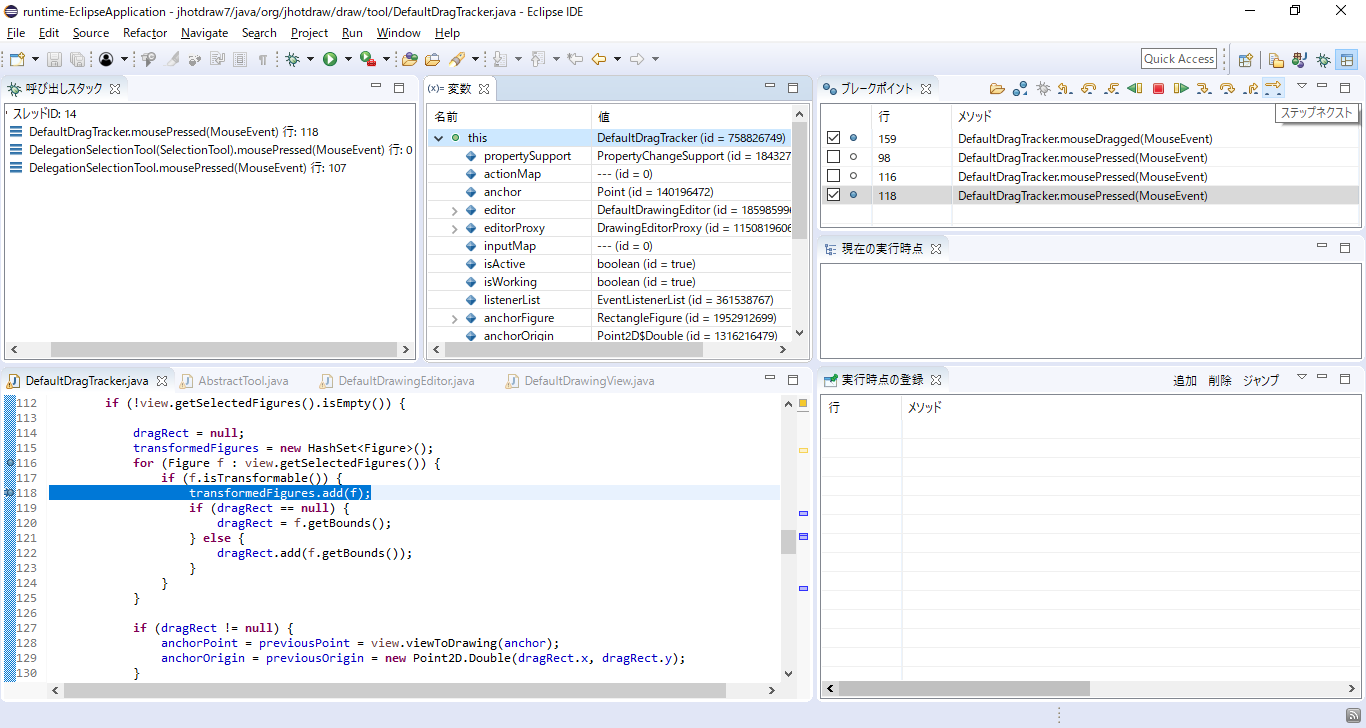1366x728 pixels.
Task: Open the dropdown next to the New wizard icon
Action: coord(35,60)
